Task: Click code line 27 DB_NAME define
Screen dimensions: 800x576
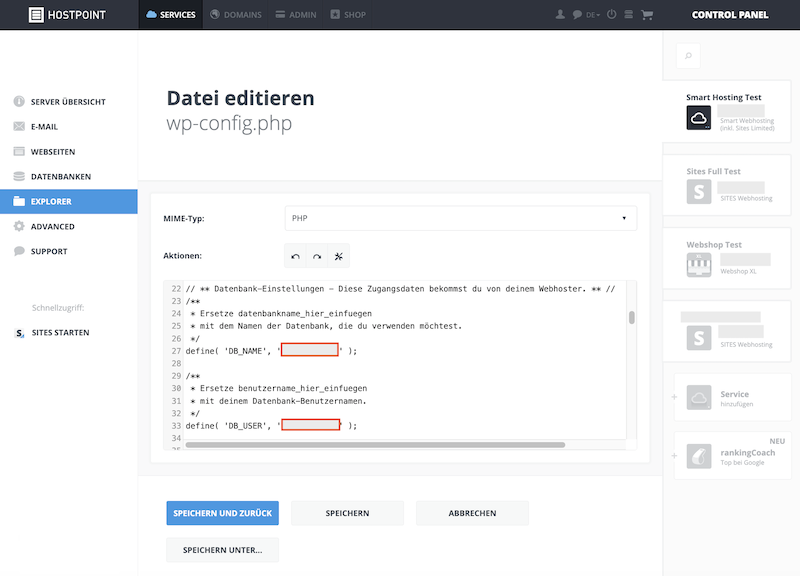Action: click(271, 351)
